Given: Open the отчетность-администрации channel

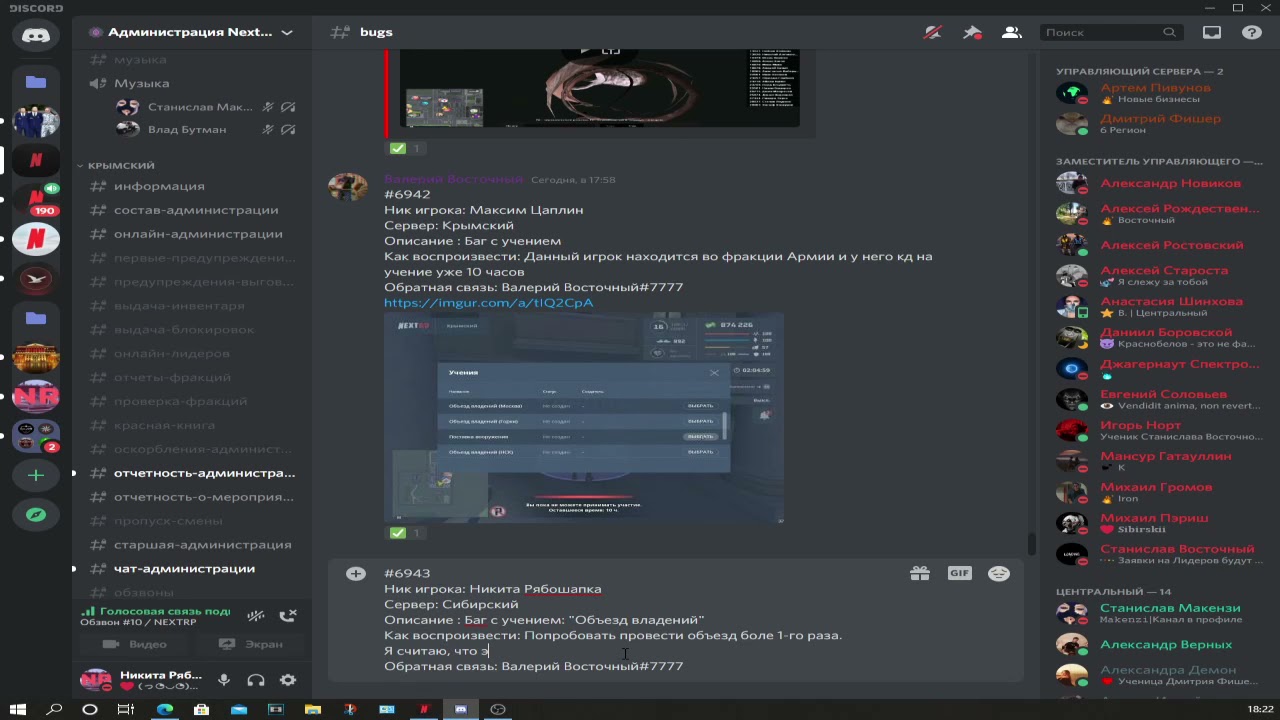Looking at the screenshot, I should (190, 473).
